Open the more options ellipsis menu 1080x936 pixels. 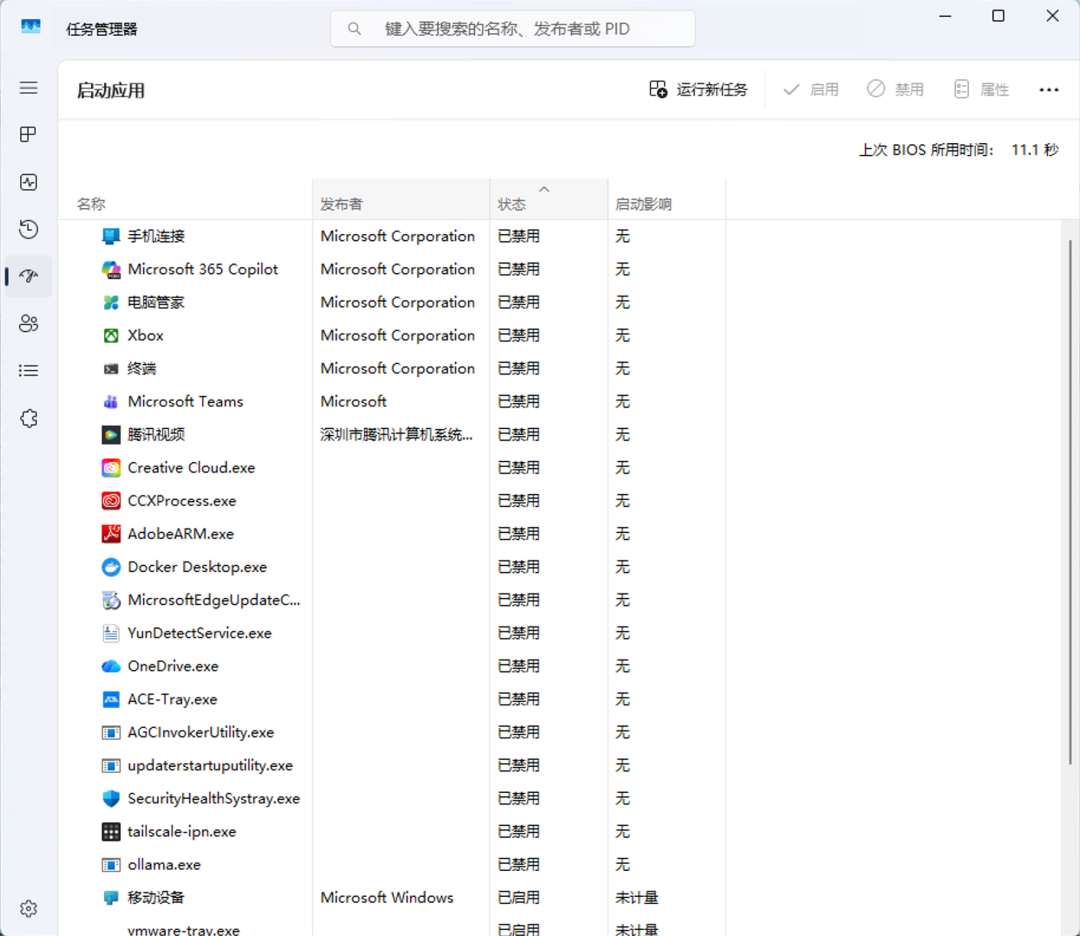click(1048, 90)
